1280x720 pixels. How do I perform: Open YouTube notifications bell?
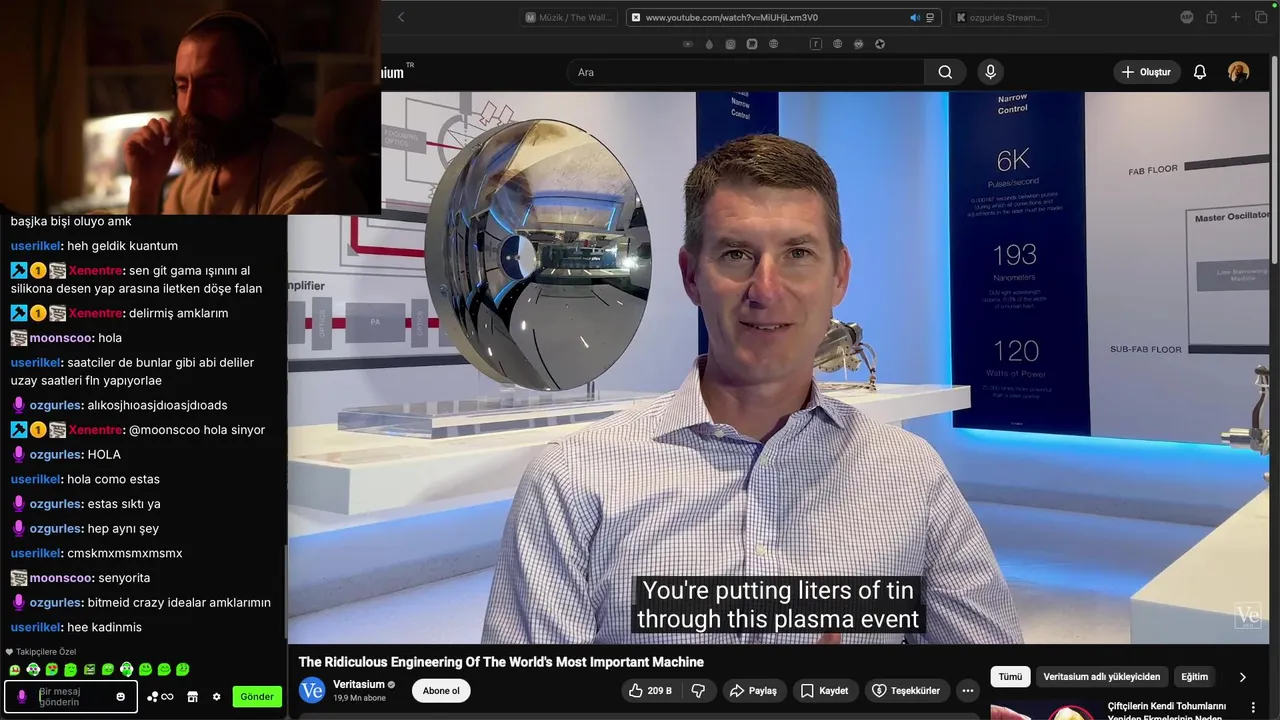coord(1200,72)
